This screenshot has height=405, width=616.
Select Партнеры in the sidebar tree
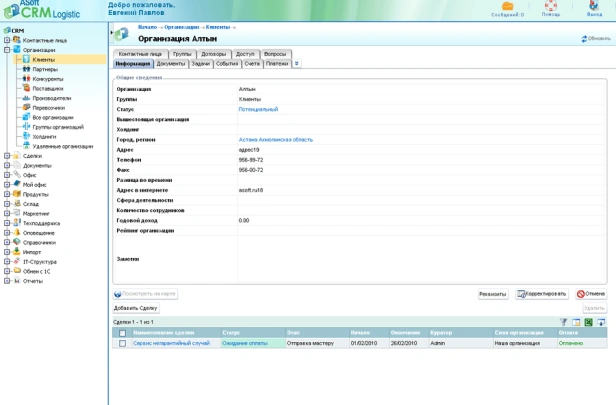[44, 69]
